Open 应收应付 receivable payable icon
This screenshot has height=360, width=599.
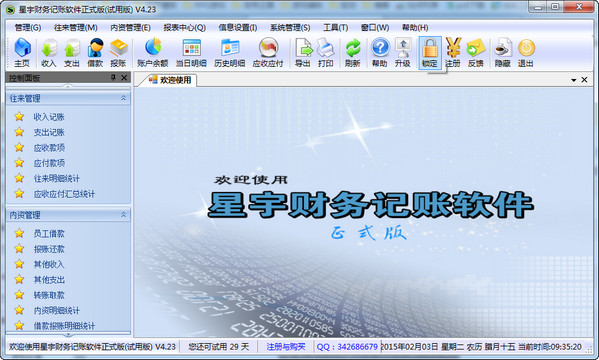point(268,53)
